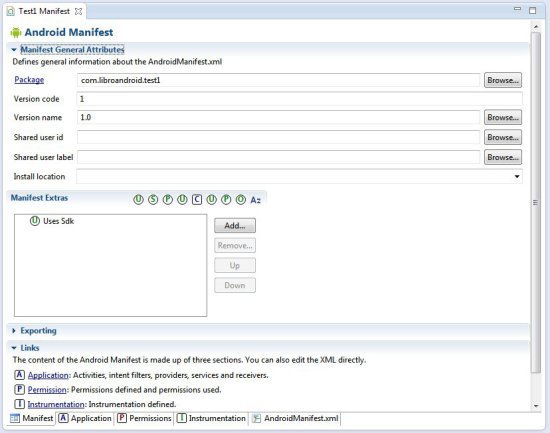Switch to the Instrumentation bottom tab
The height and width of the screenshot is (433, 550).
click(x=211, y=418)
